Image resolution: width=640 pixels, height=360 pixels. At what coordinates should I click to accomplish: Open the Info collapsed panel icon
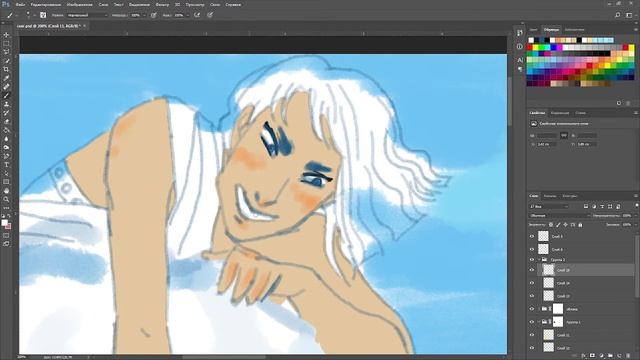tap(519, 47)
